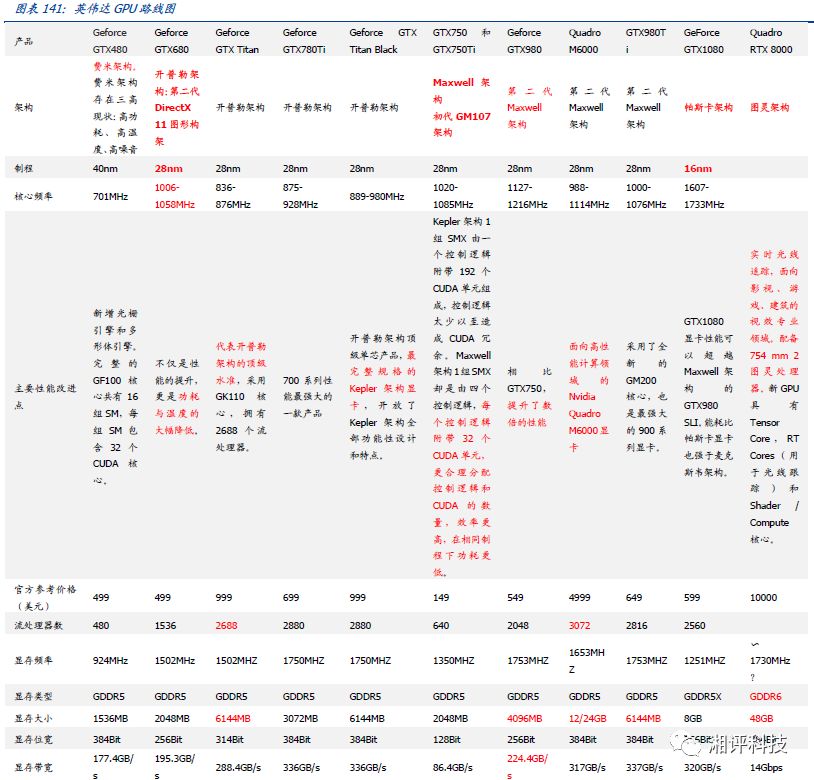Click the '显存大小' row label
The image size is (814, 780).
coord(33,718)
